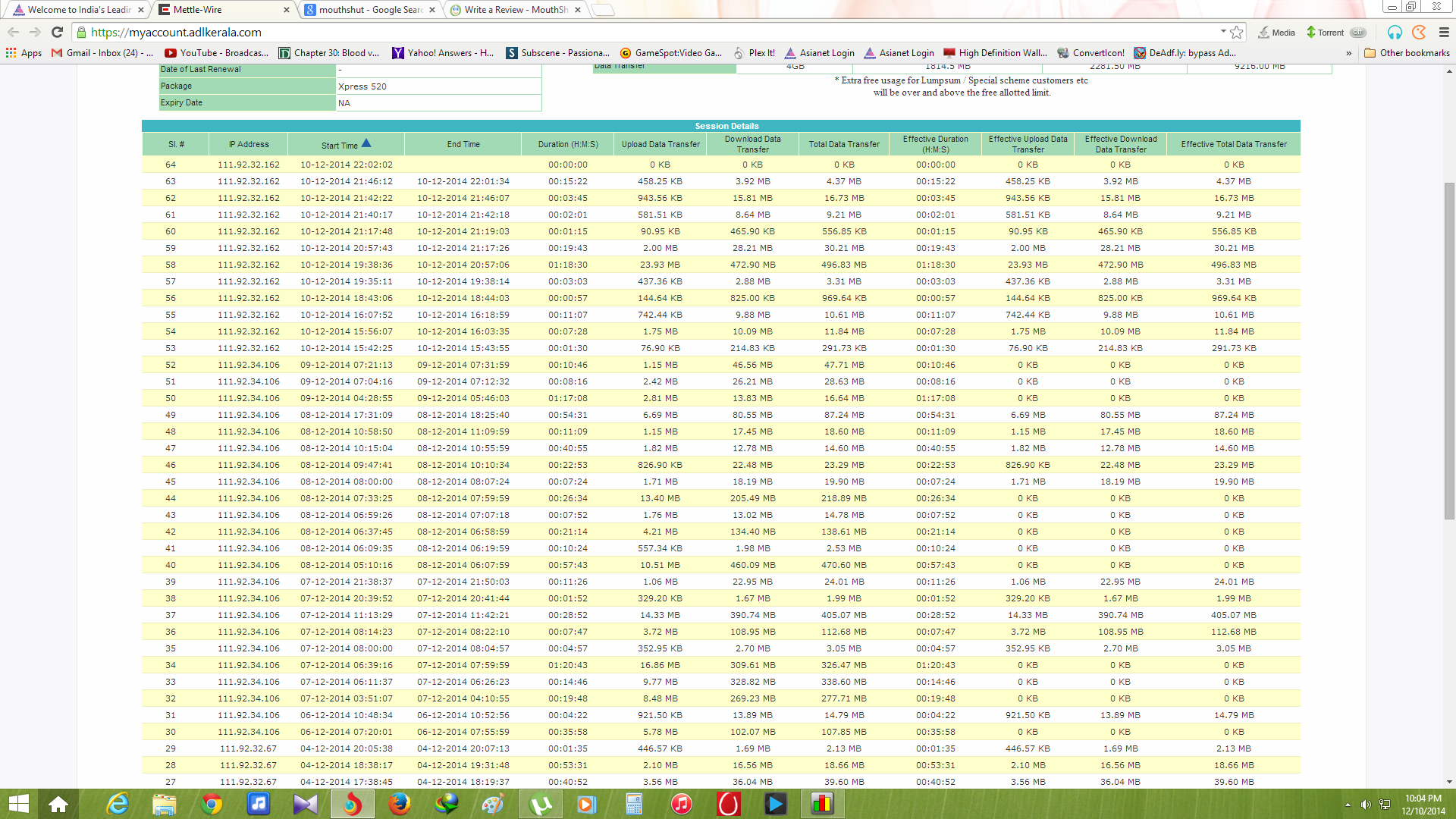Click the Home icon in taskbar
Screen dimensions: 1456x819
58,804
